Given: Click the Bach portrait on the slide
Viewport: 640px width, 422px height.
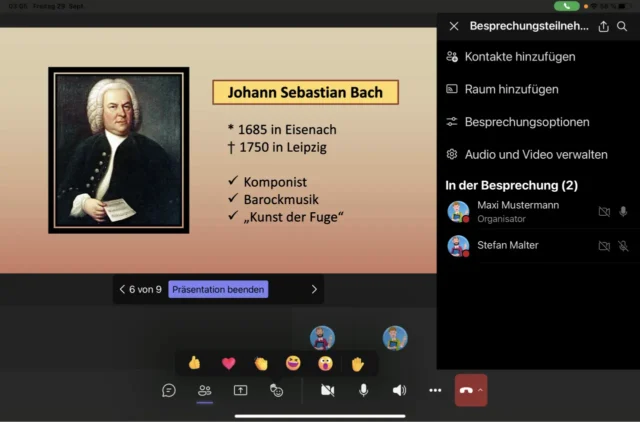Looking at the screenshot, I should [119, 150].
